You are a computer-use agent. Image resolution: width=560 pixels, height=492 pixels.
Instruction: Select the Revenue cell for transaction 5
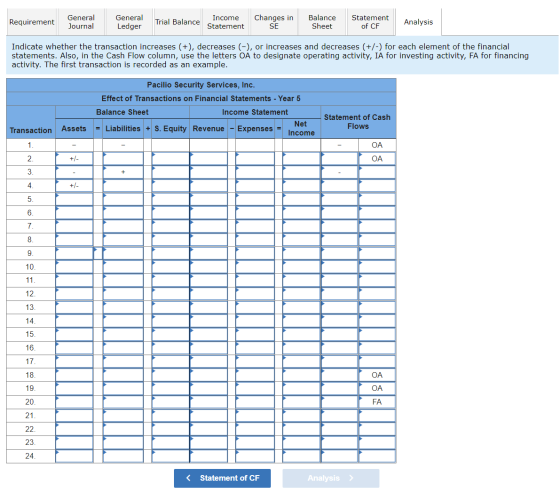209,199
